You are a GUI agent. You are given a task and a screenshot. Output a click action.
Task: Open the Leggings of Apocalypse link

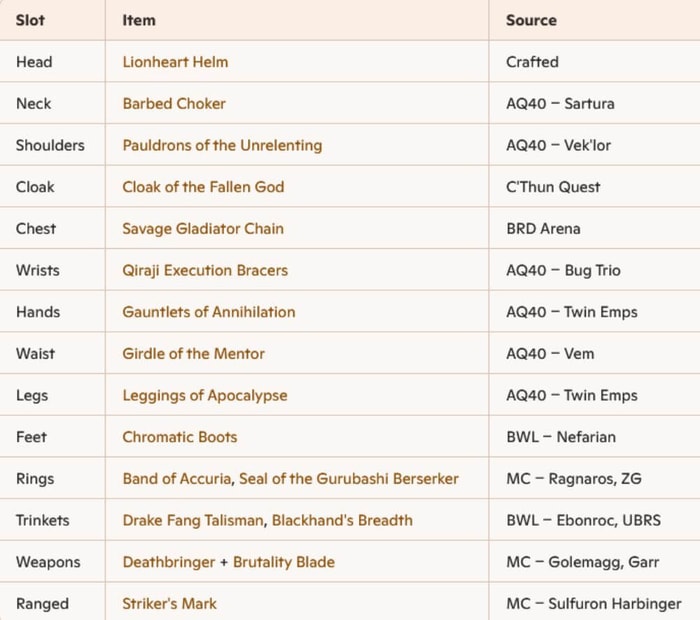click(205, 396)
